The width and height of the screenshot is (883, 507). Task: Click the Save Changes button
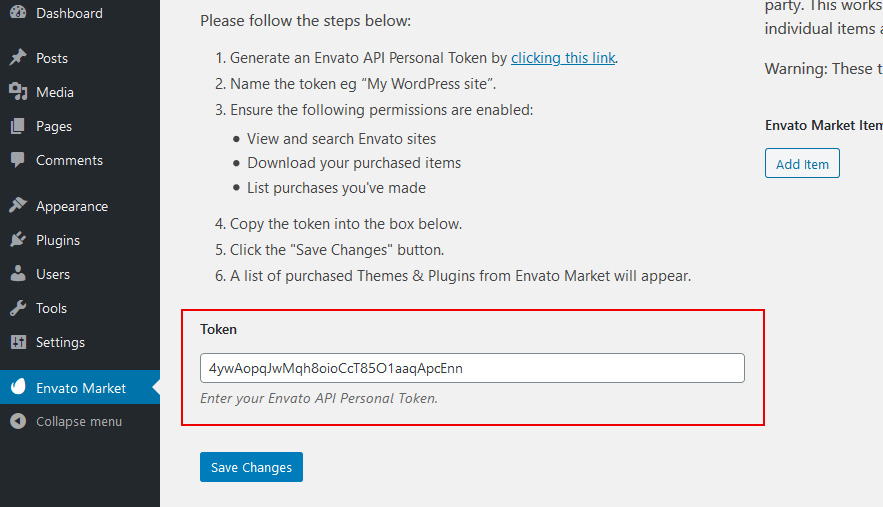tap(251, 467)
